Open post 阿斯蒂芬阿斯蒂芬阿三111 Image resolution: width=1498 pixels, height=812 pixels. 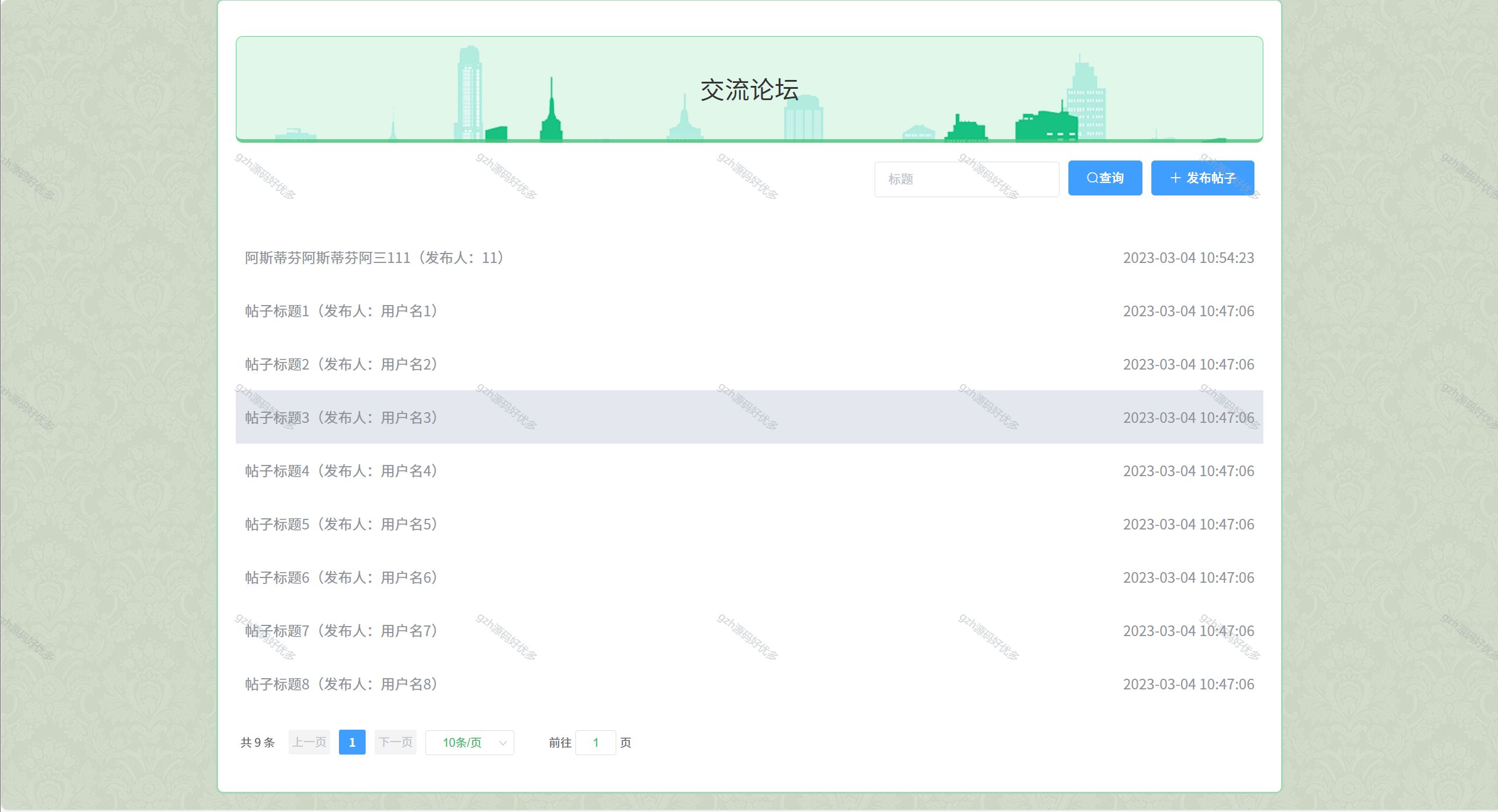[375, 258]
